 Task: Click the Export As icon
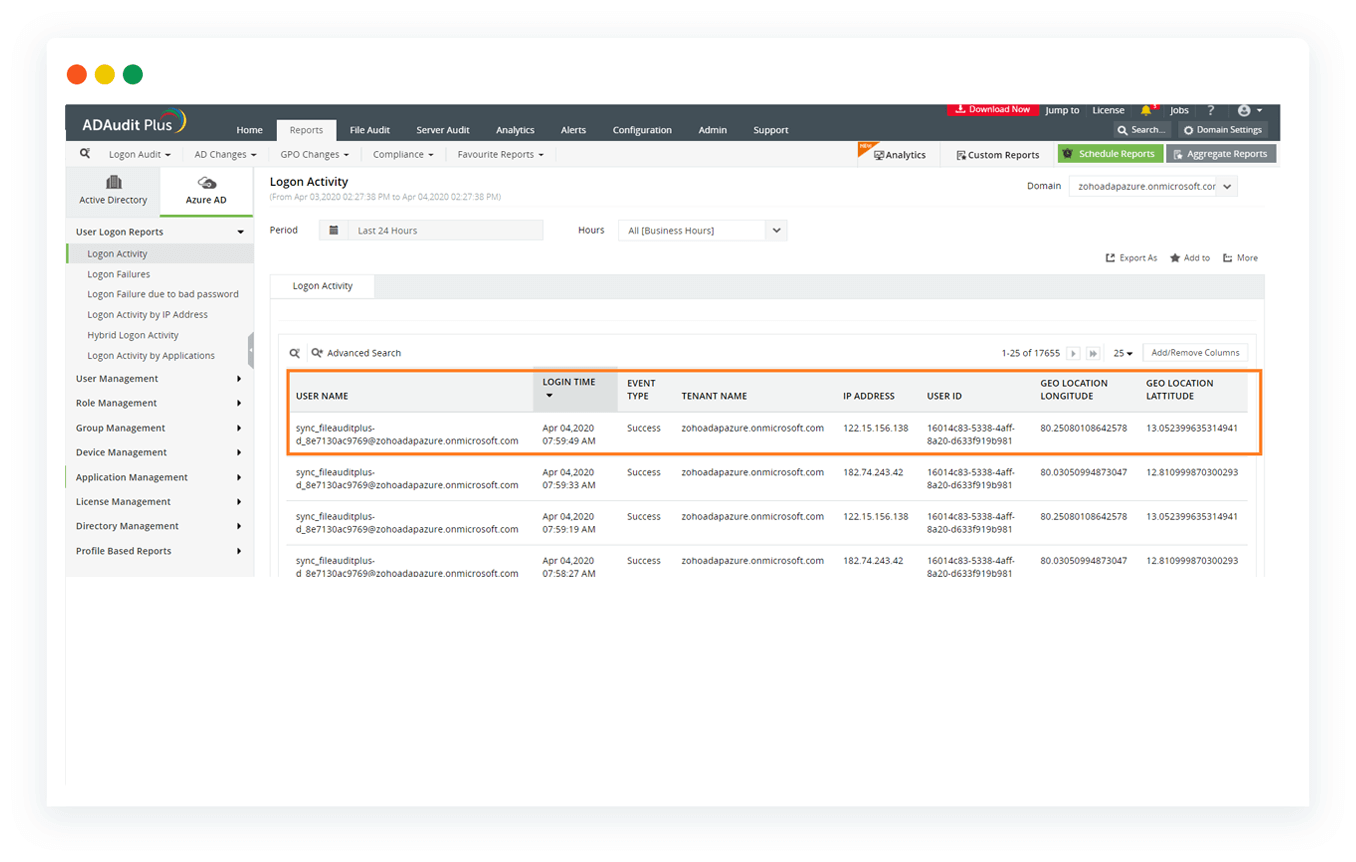pyautogui.click(x=1110, y=258)
